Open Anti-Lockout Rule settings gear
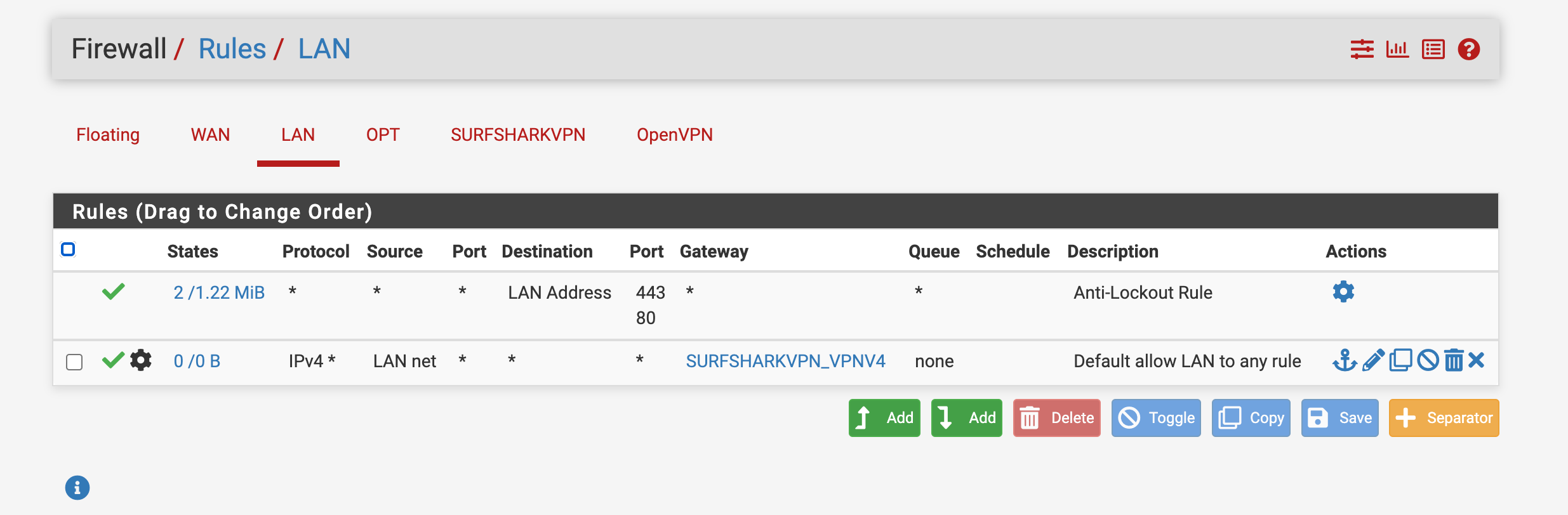The height and width of the screenshot is (515, 1568). pos(1343,292)
